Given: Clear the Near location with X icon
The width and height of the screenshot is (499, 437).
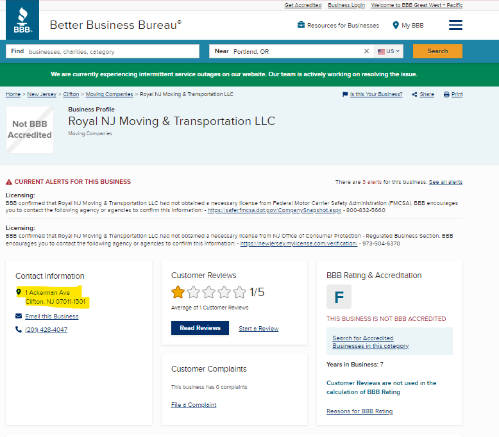Looking at the screenshot, I should [366, 51].
